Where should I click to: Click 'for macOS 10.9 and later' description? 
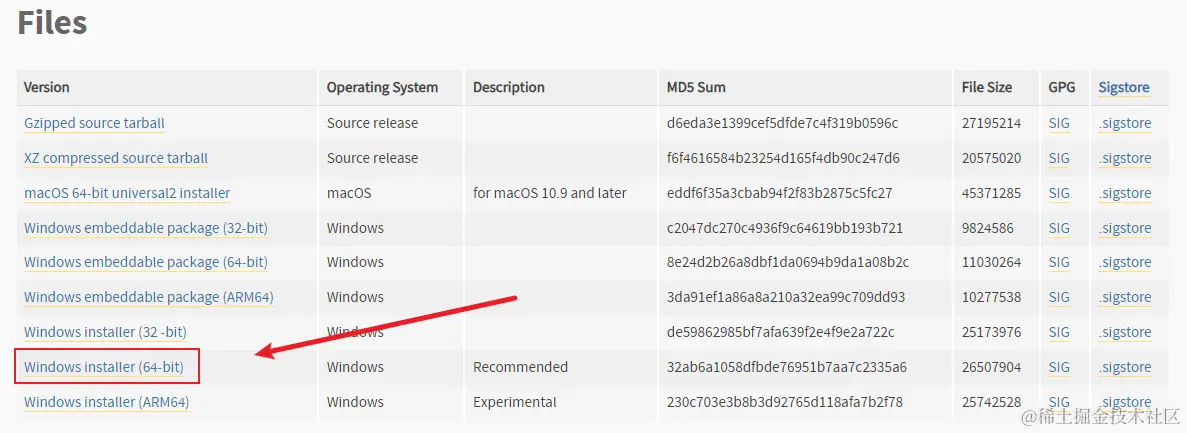click(550, 193)
